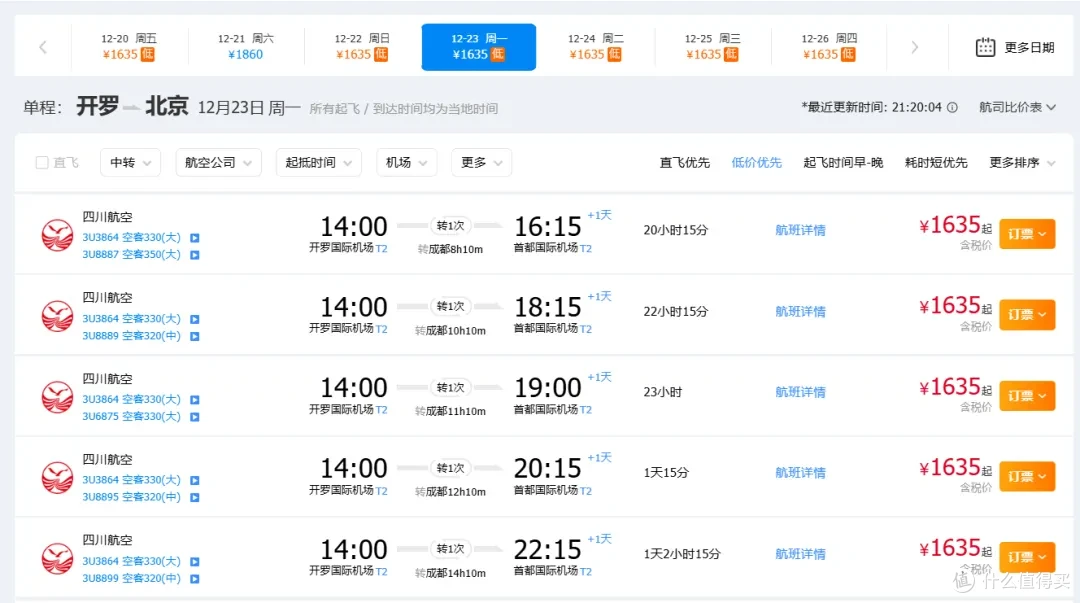This screenshot has height=603, width=1080.
Task: Select the 12-20 周五 date tab
Action: pyautogui.click(x=129, y=47)
